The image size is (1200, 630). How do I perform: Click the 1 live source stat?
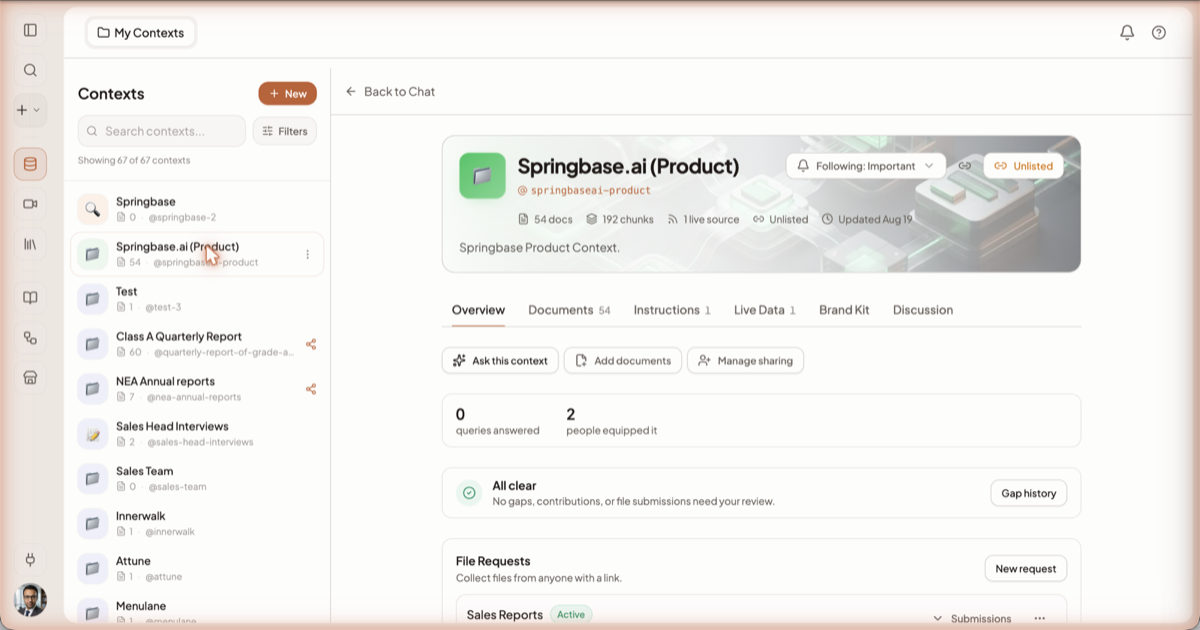704,219
